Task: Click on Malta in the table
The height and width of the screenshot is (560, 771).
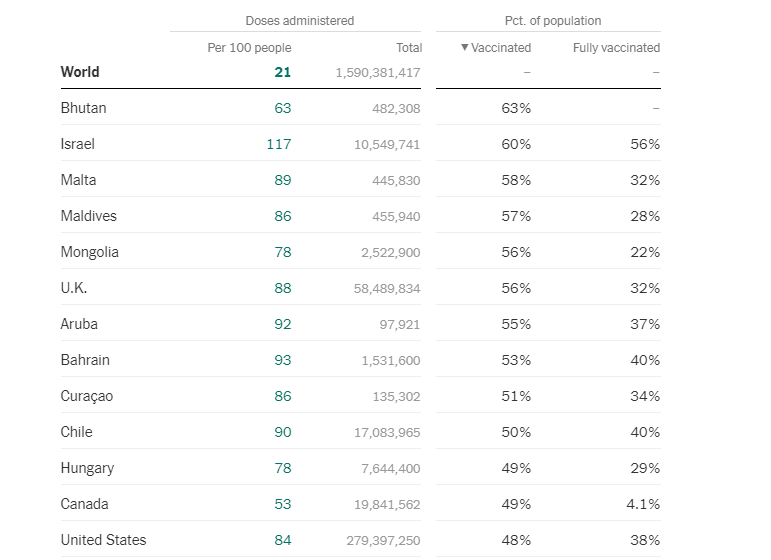Action: tap(78, 180)
